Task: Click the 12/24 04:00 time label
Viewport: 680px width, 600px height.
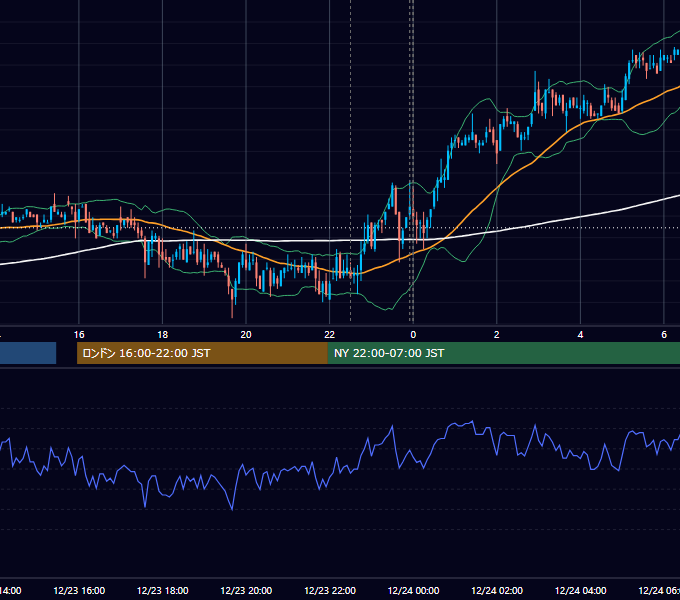Action: [x=581, y=590]
